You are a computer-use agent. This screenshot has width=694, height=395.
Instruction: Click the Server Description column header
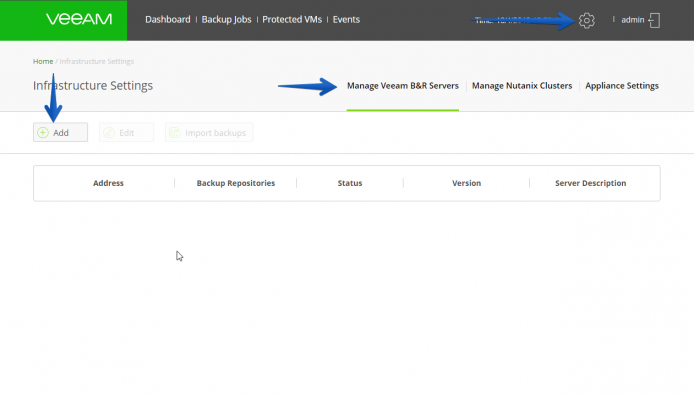pyautogui.click(x=590, y=183)
